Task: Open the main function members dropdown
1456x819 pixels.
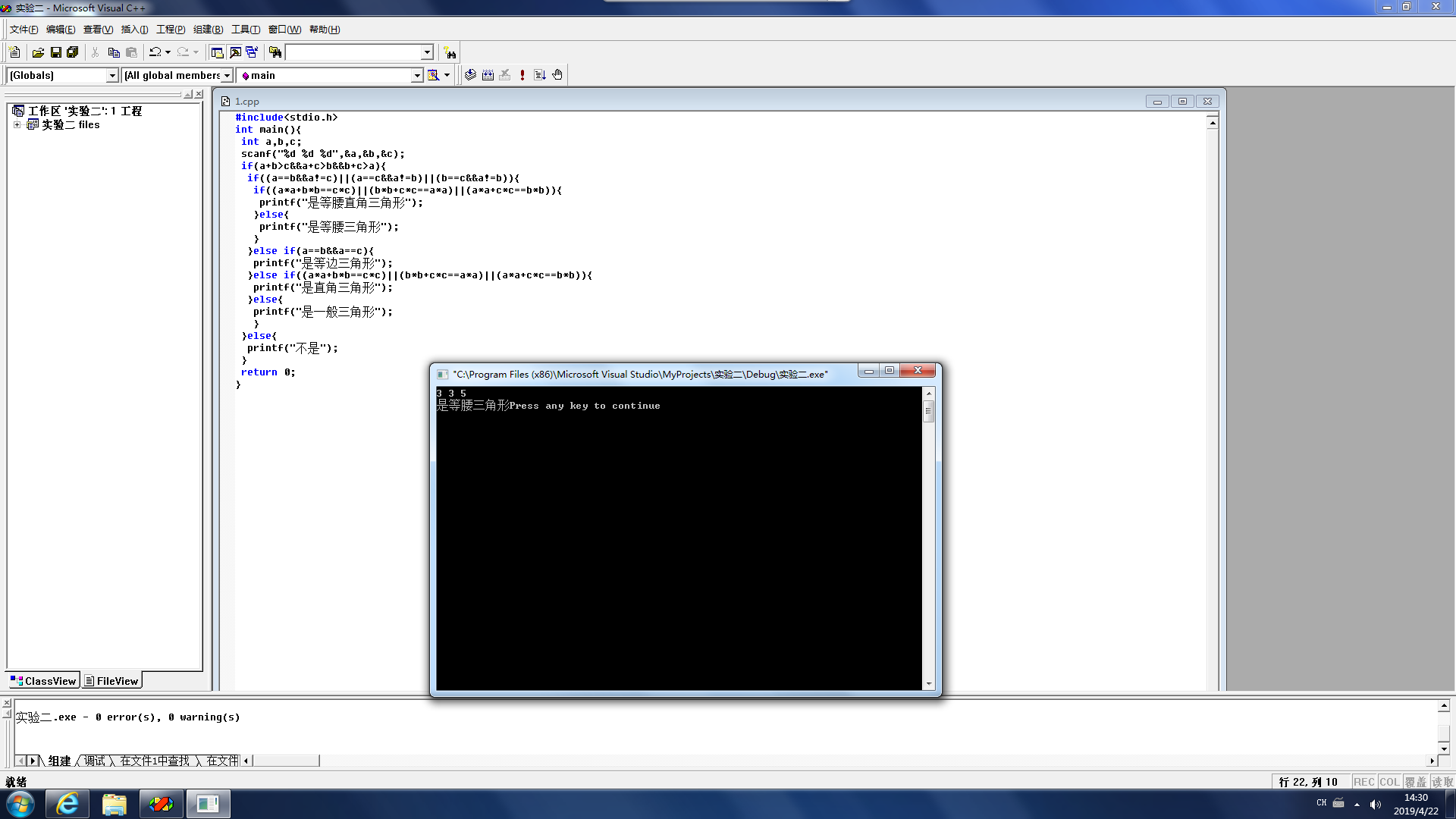Action: (416, 76)
